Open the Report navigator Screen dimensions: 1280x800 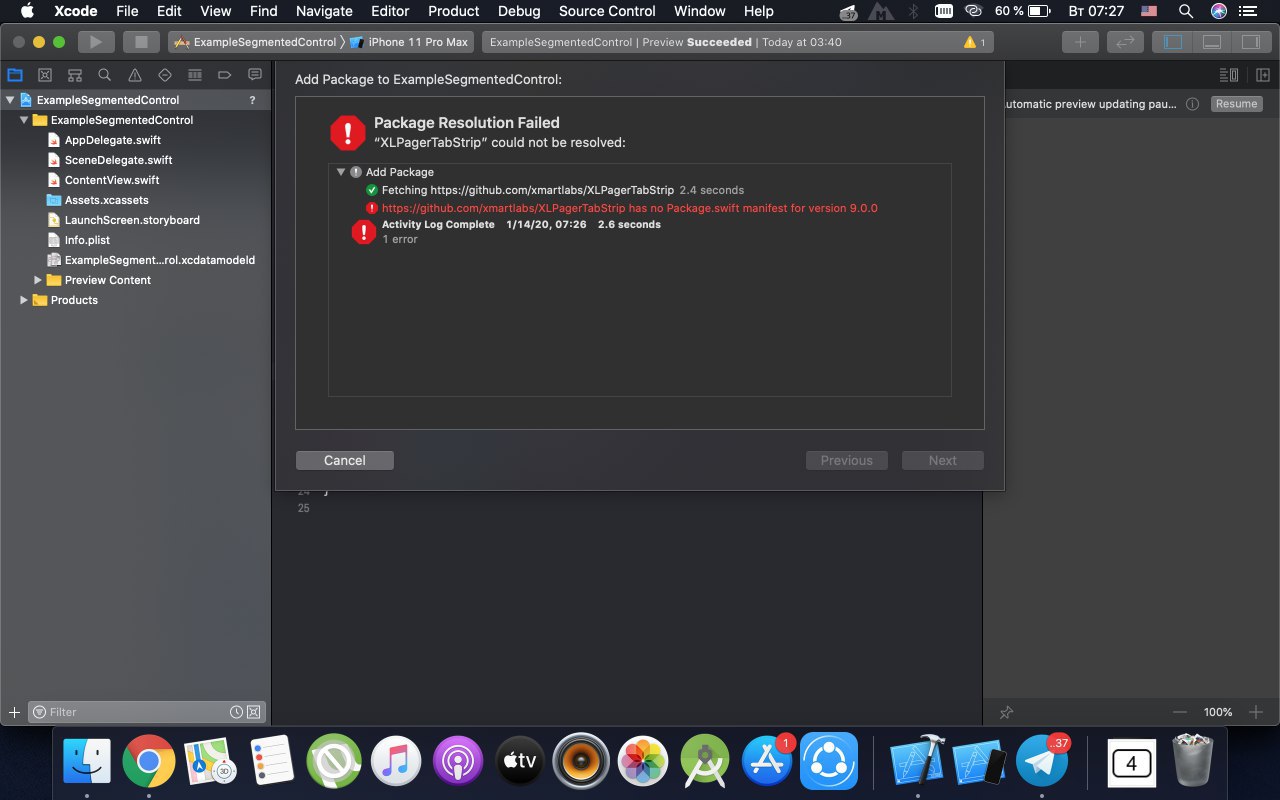pos(255,75)
